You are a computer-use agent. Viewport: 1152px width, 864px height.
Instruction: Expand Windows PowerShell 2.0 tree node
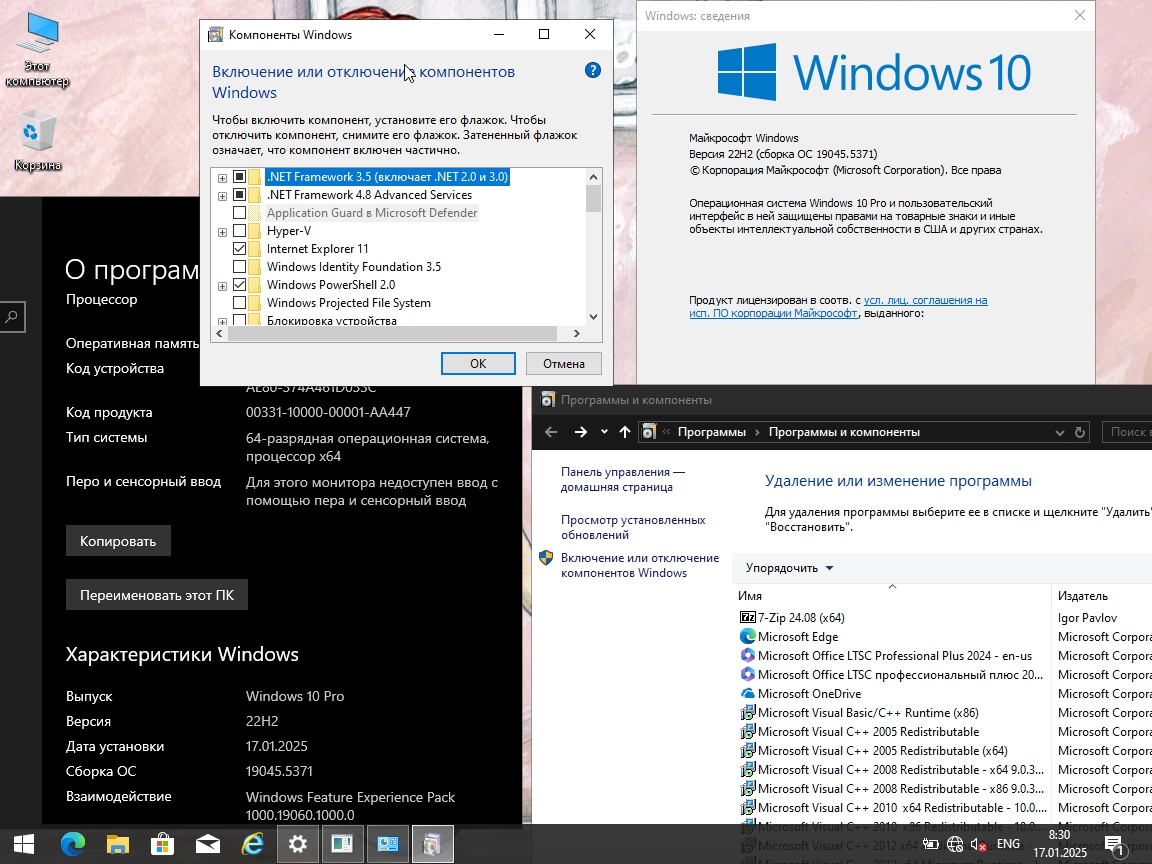[x=222, y=285]
